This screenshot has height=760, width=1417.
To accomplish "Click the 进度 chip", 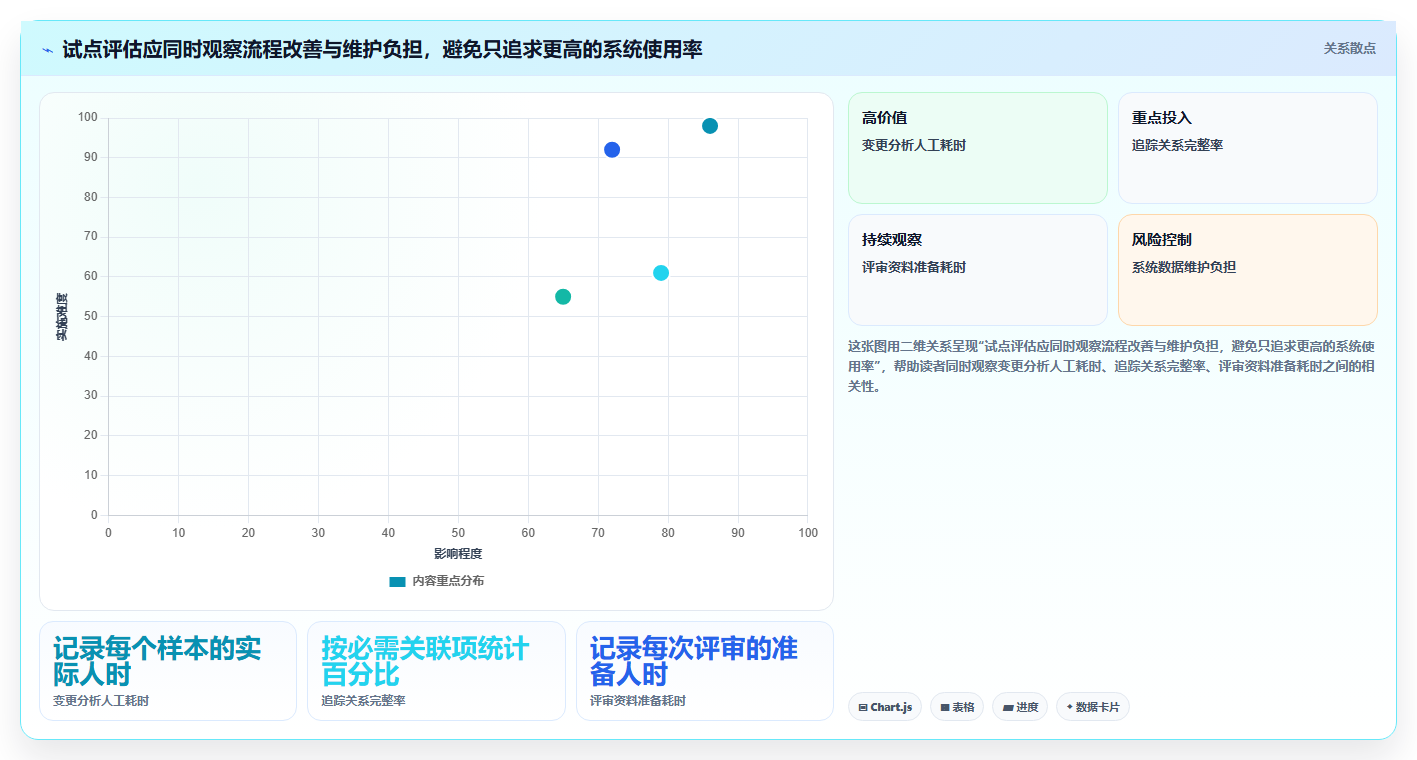I will 1020,707.
